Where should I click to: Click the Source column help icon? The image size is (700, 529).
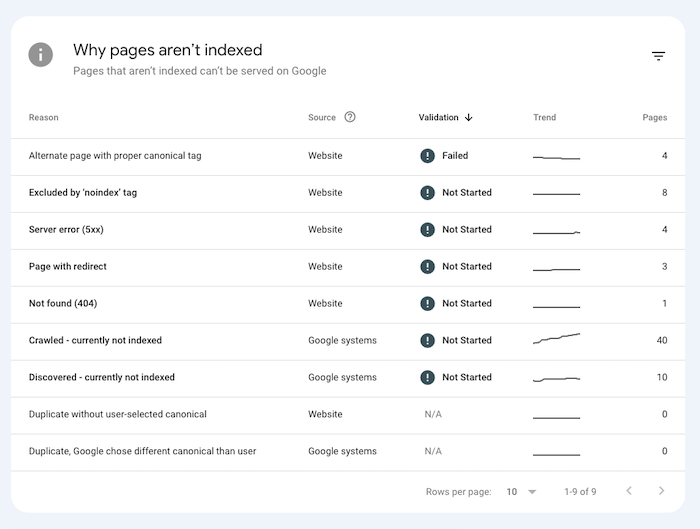pos(350,117)
